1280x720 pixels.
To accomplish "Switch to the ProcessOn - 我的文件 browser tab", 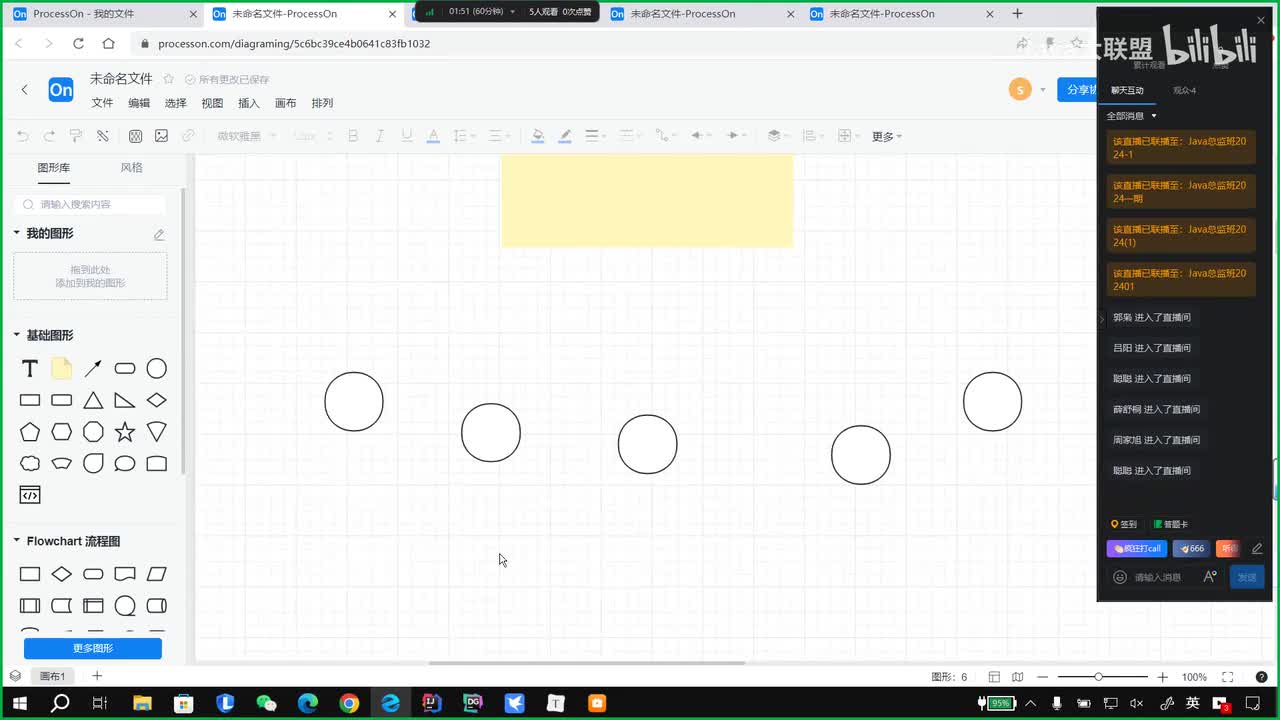I will [104, 14].
